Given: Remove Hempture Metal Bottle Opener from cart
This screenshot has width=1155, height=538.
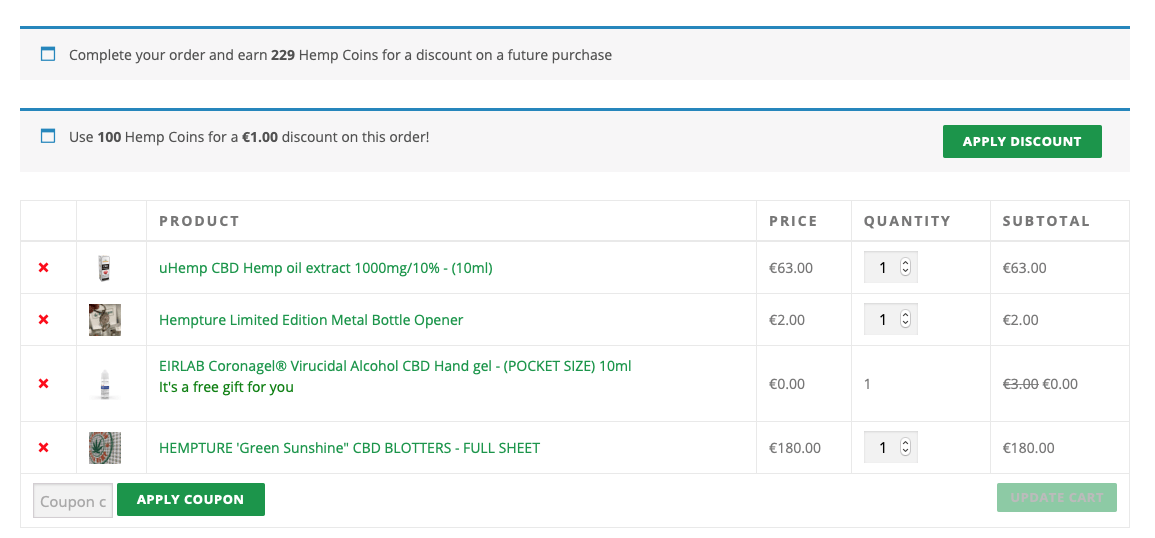Looking at the screenshot, I should (43, 320).
